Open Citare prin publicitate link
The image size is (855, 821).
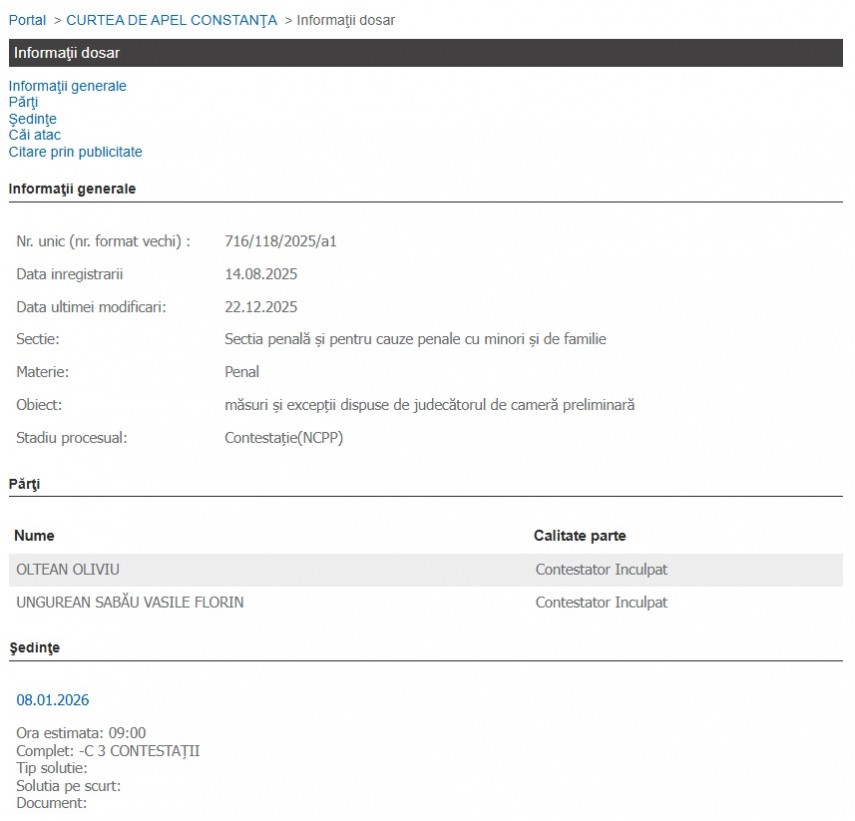coord(75,152)
